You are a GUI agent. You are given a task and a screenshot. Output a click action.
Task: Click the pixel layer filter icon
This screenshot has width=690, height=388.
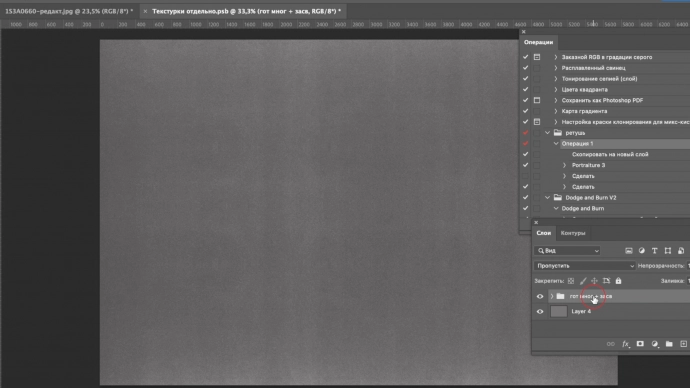coord(628,251)
